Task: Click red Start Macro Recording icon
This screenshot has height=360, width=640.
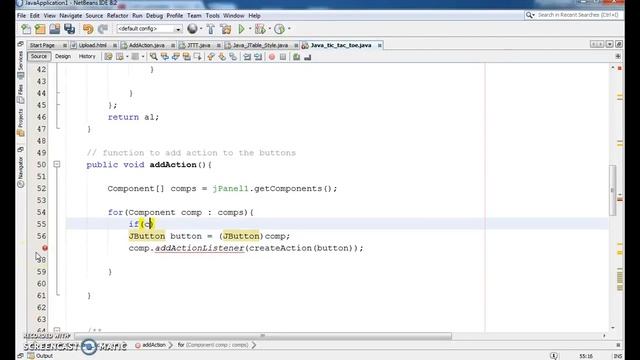Action: (272, 57)
